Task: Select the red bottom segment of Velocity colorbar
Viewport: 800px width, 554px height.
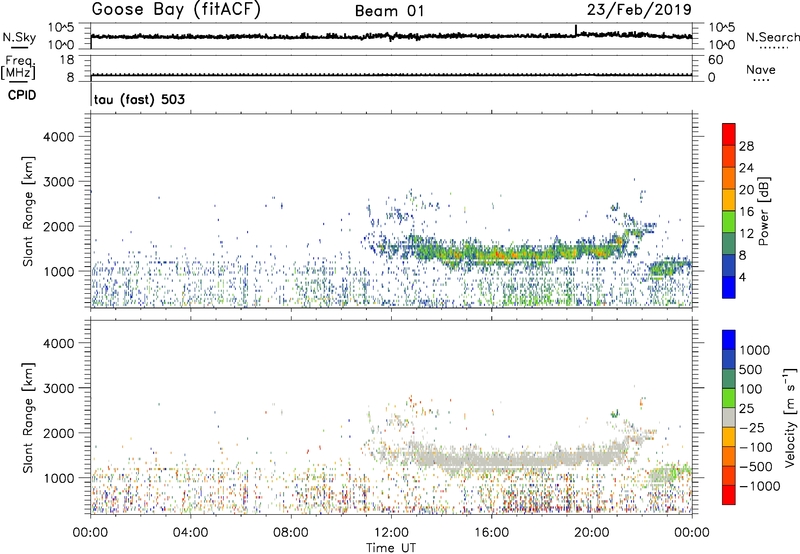Action: point(729,495)
